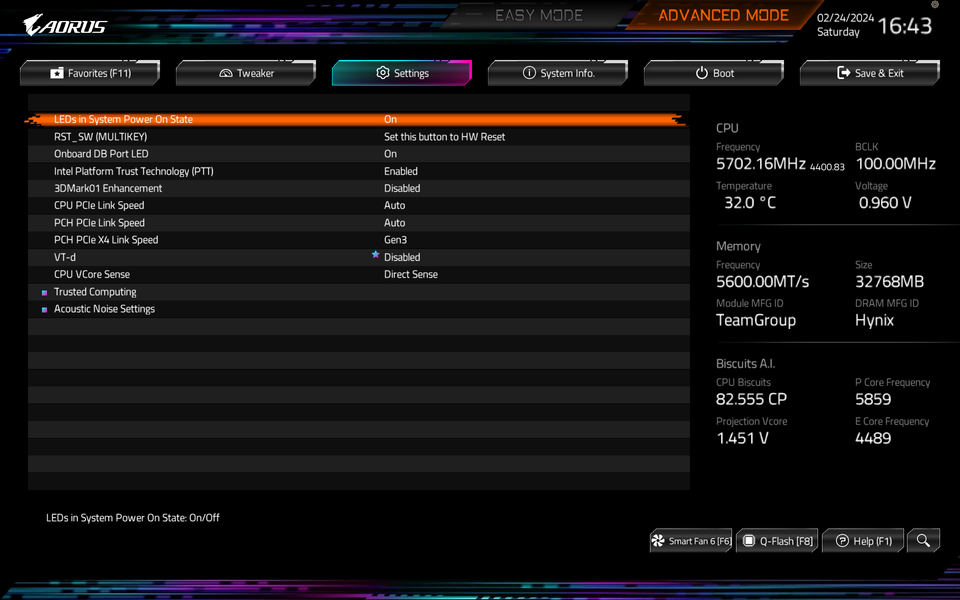This screenshot has height=600, width=960.
Task: Click the 16:43 clock display
Action: (x=905, y=26)
